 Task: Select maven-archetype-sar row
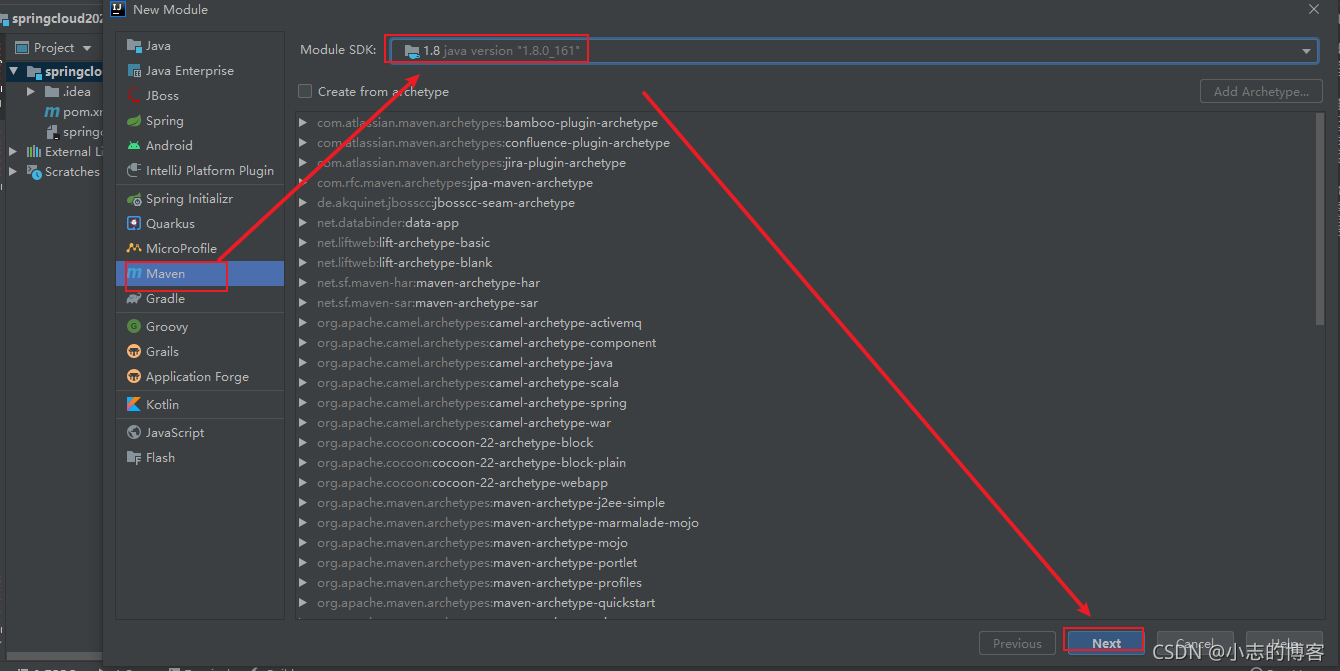tap(806, 303)
